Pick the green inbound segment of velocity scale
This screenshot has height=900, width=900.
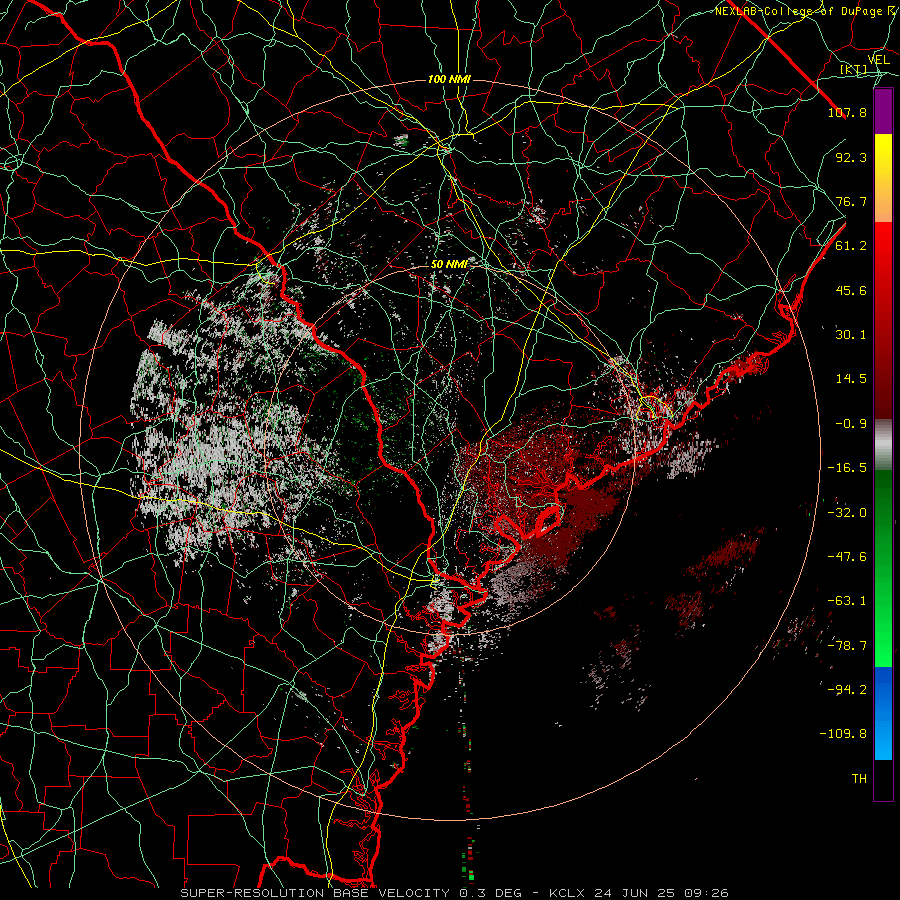(883, 568)
